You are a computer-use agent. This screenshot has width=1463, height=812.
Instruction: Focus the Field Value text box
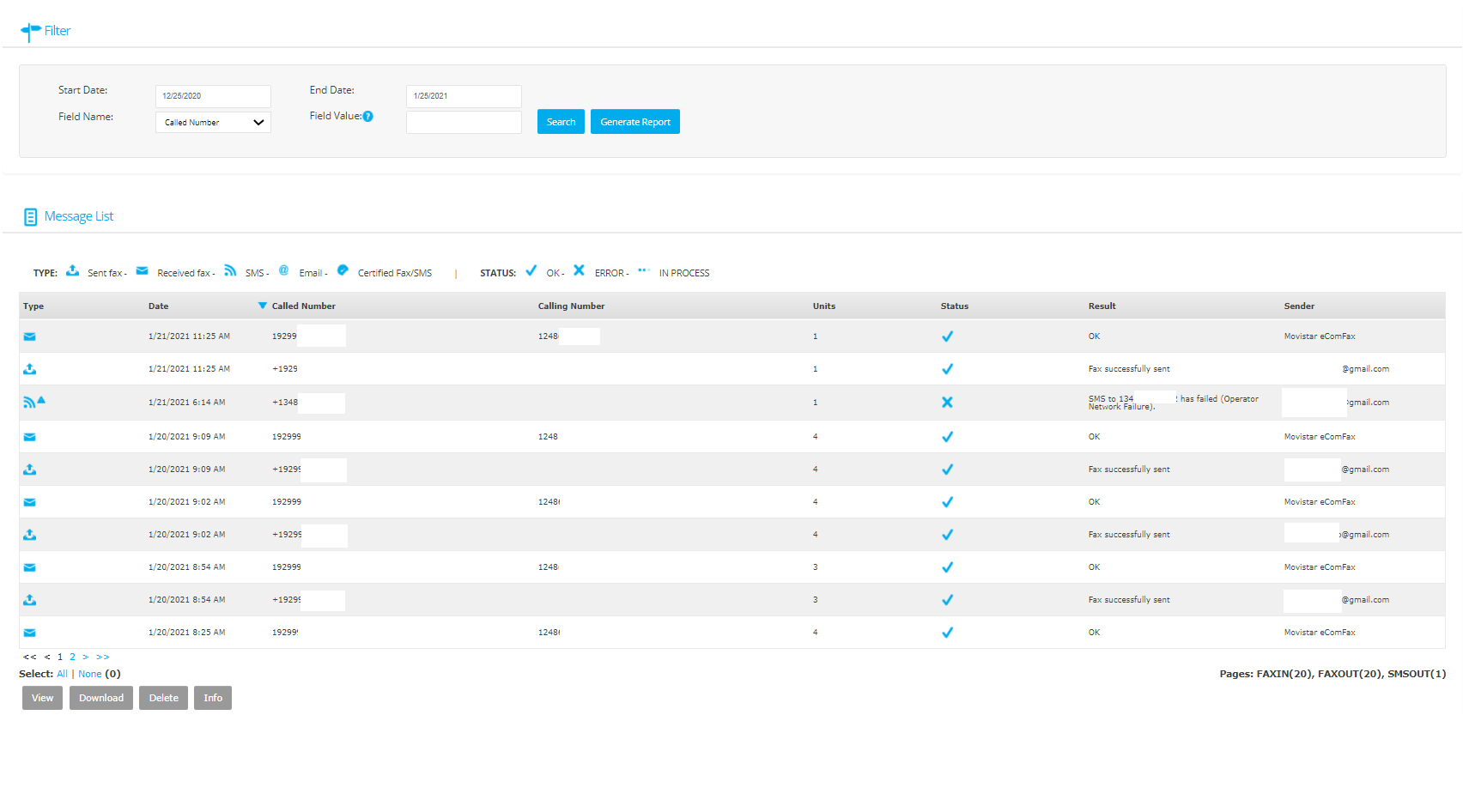click(464, 122)
